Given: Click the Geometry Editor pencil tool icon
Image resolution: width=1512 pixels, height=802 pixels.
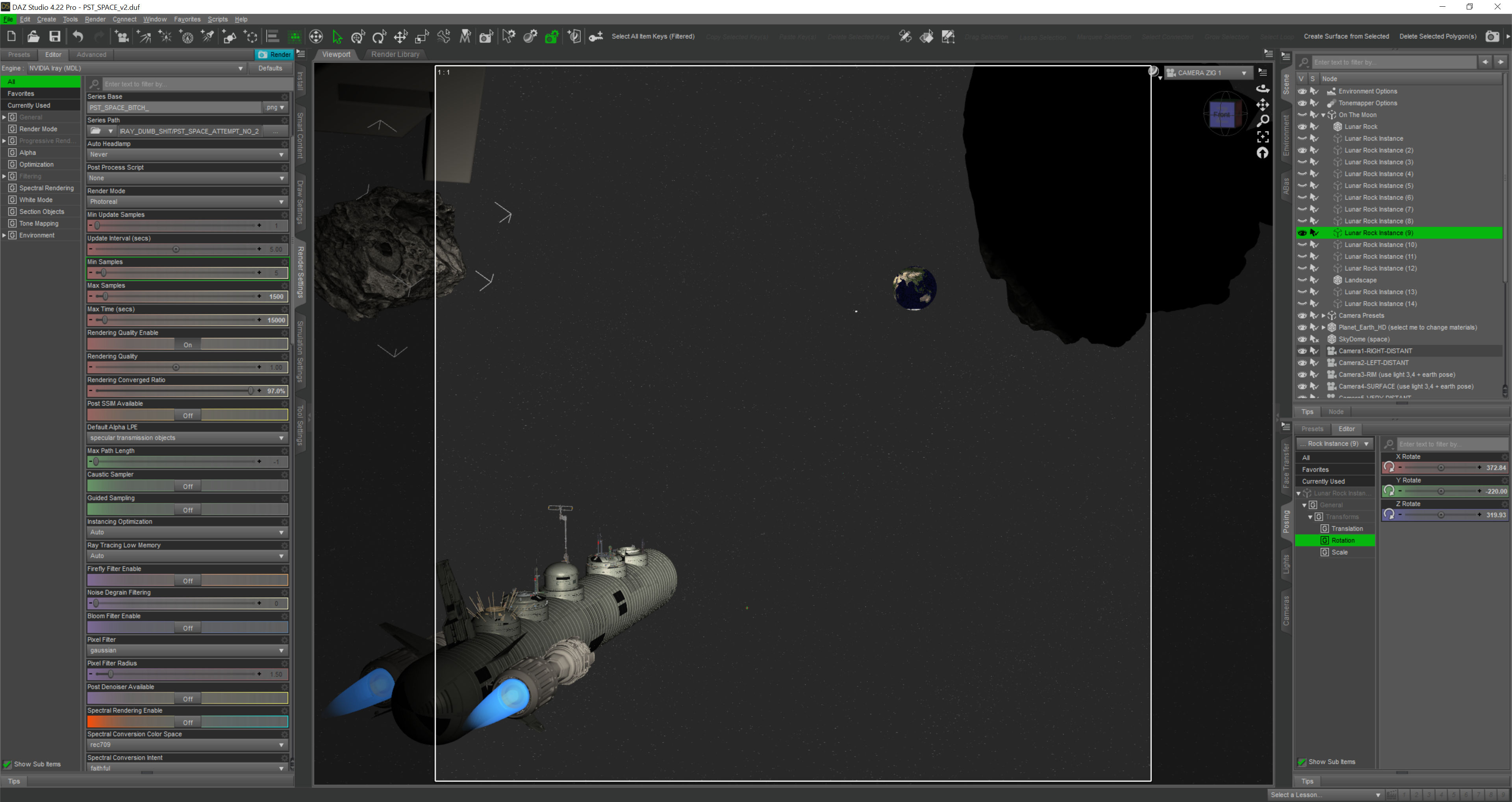Looking at the screenshot, I should [x=948, y=36].
